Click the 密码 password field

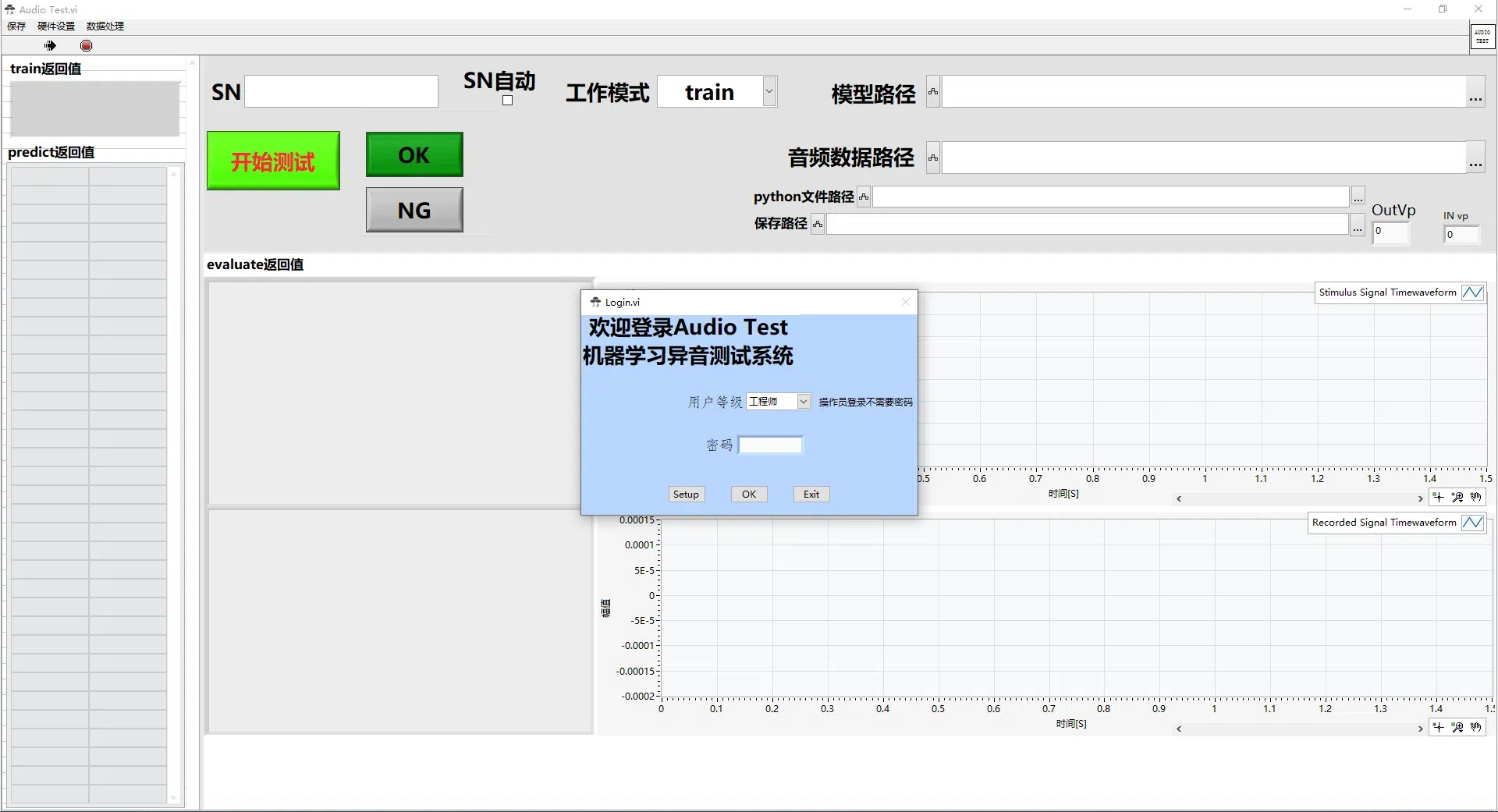point(770,445)
